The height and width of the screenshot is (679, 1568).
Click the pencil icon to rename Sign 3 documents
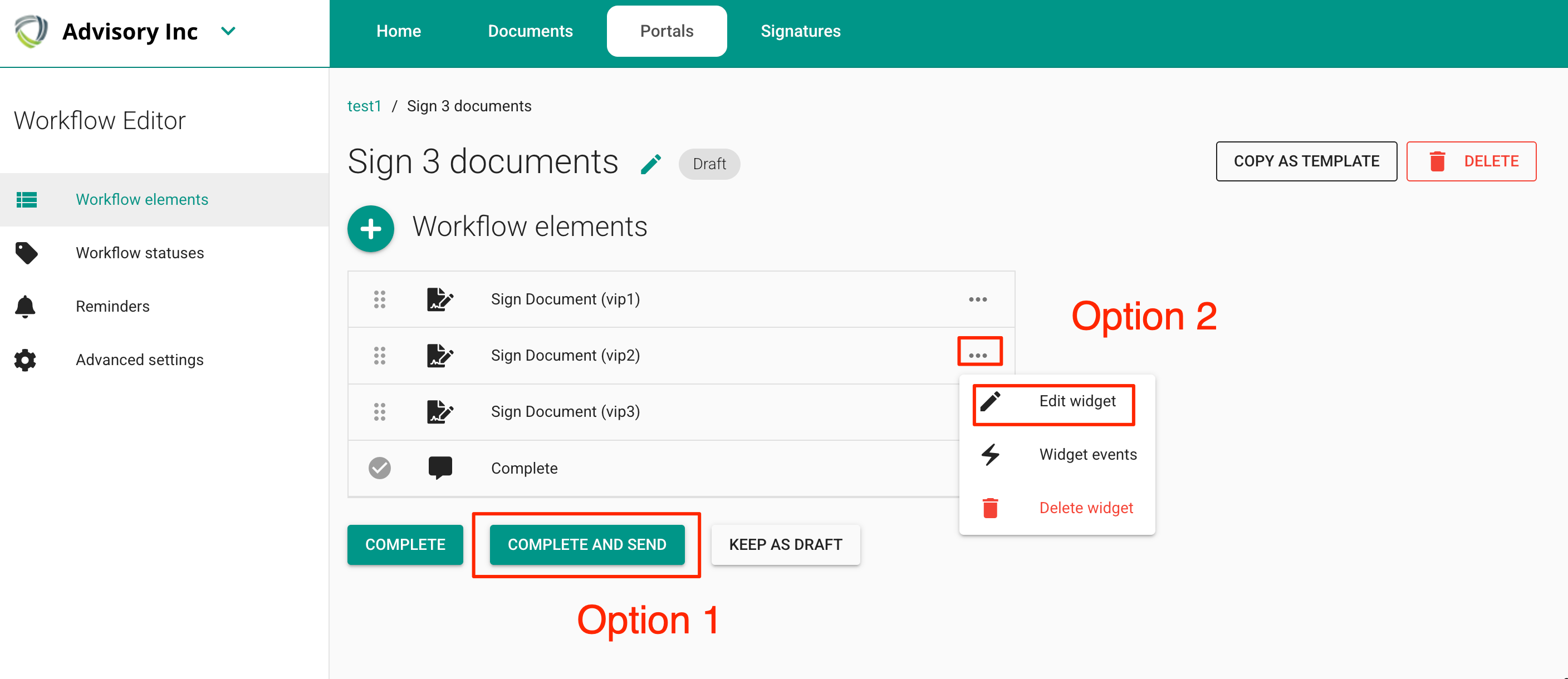(651, 163)
